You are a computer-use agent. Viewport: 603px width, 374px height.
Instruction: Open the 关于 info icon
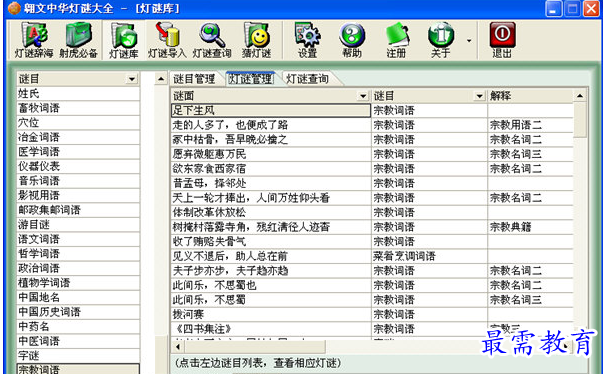441,40
